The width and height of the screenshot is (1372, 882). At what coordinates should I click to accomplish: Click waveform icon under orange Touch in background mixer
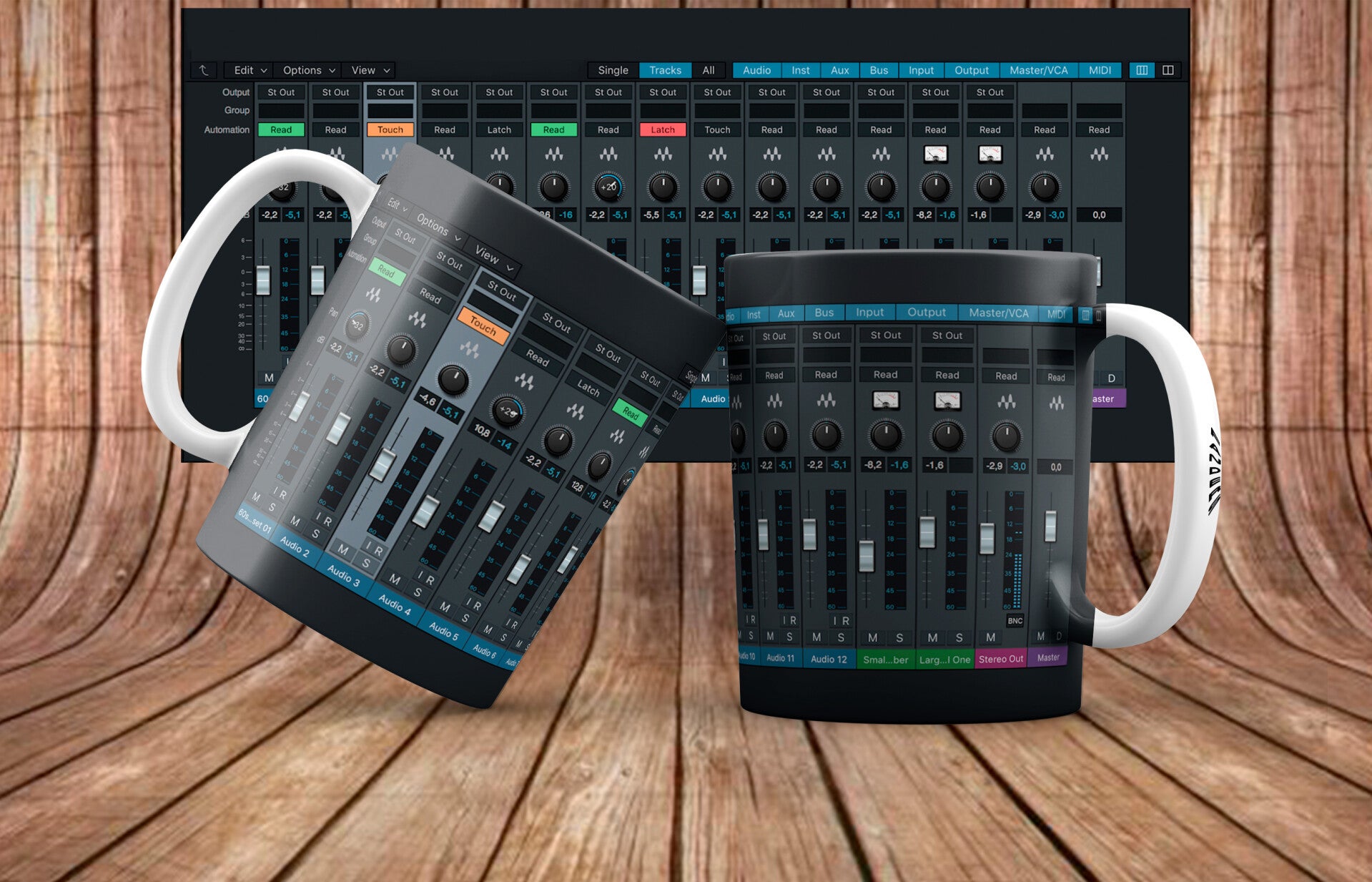pyautogui.click(x=390, y=154)
